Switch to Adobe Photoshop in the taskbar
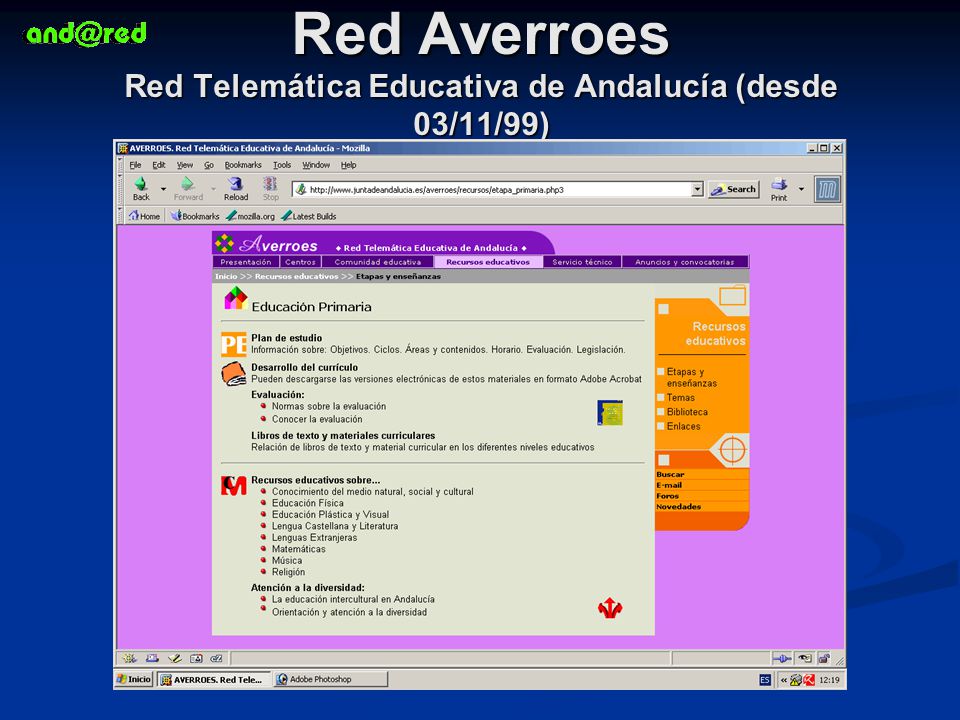Image resolution: width=960 pixels, height=720 pixels. [331, 679]
